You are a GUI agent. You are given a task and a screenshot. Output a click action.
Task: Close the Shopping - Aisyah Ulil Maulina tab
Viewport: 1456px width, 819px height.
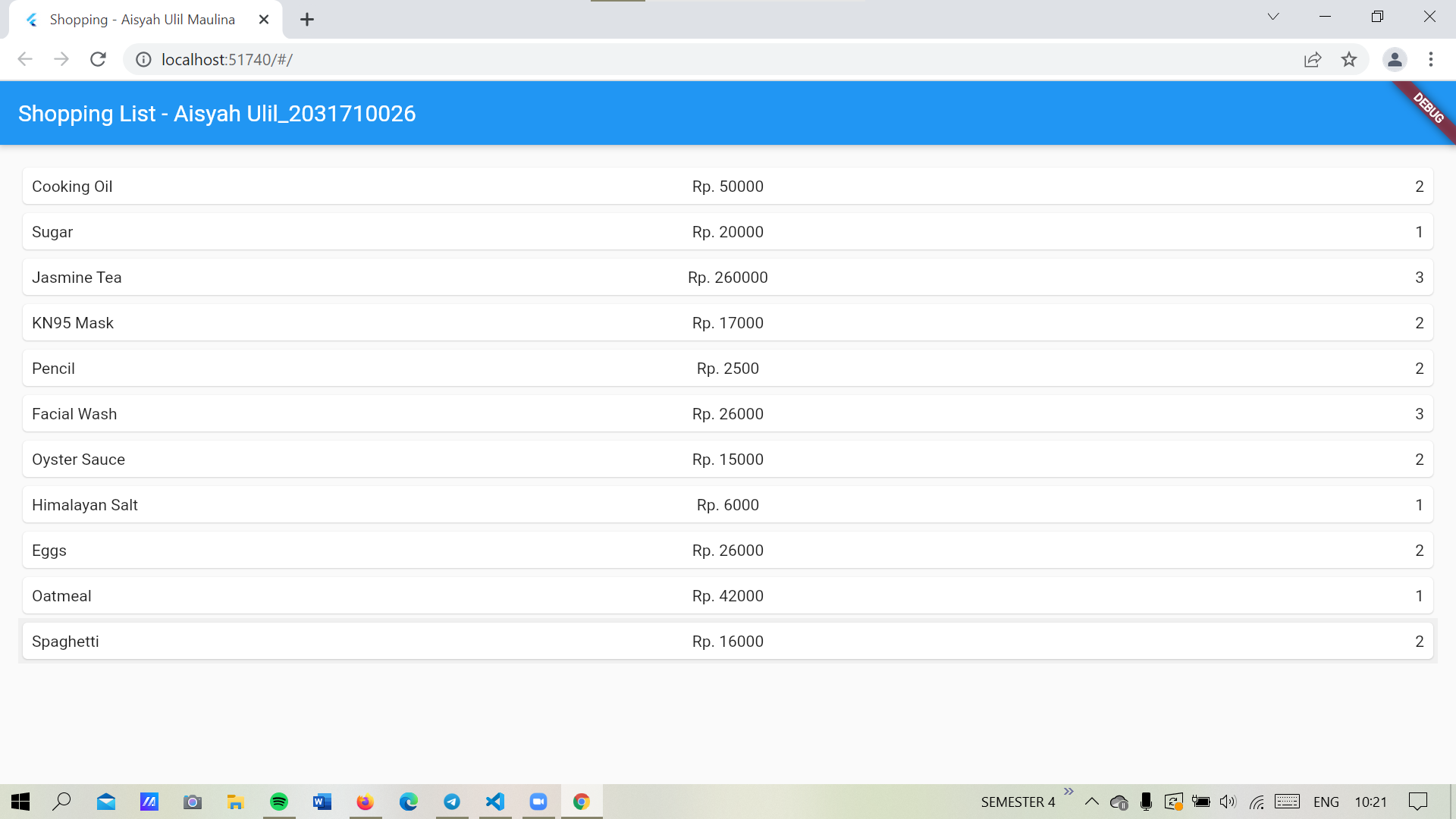(264, 20)
